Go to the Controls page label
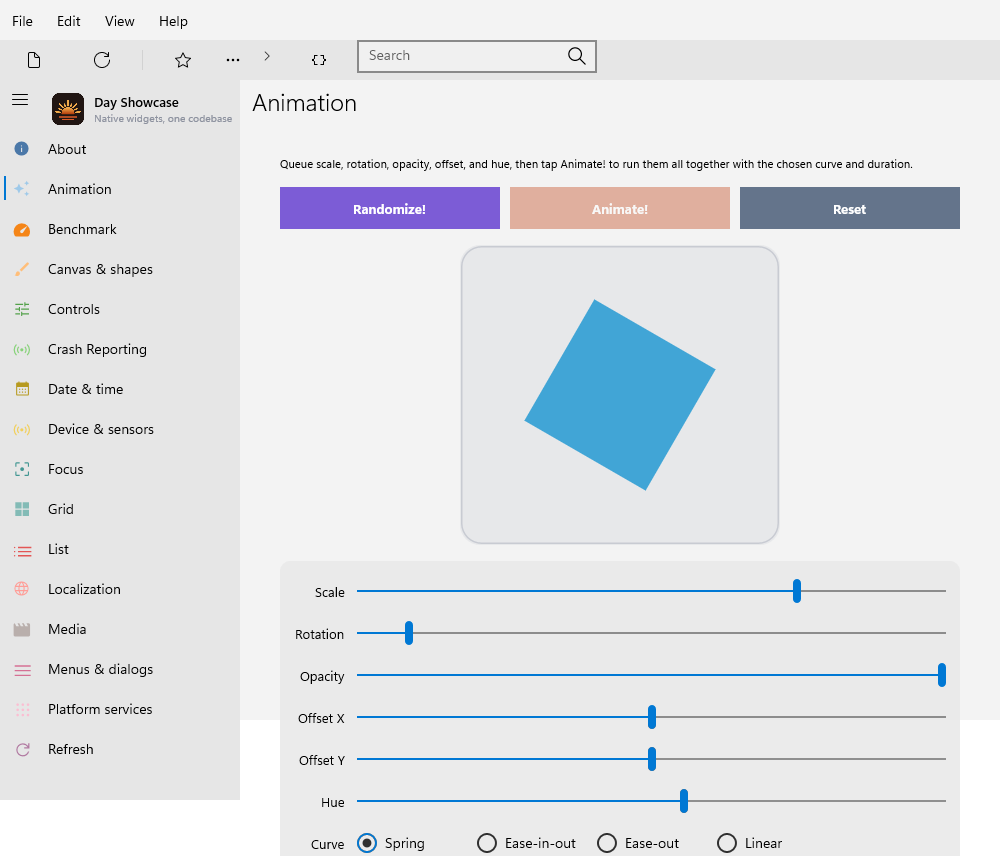 pos(74,309)
